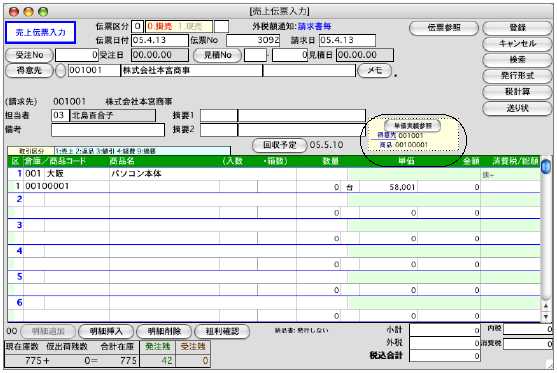The image size is (557, 373).
Task: Click the 送り状 invoice button
Action: coord(517,109)
